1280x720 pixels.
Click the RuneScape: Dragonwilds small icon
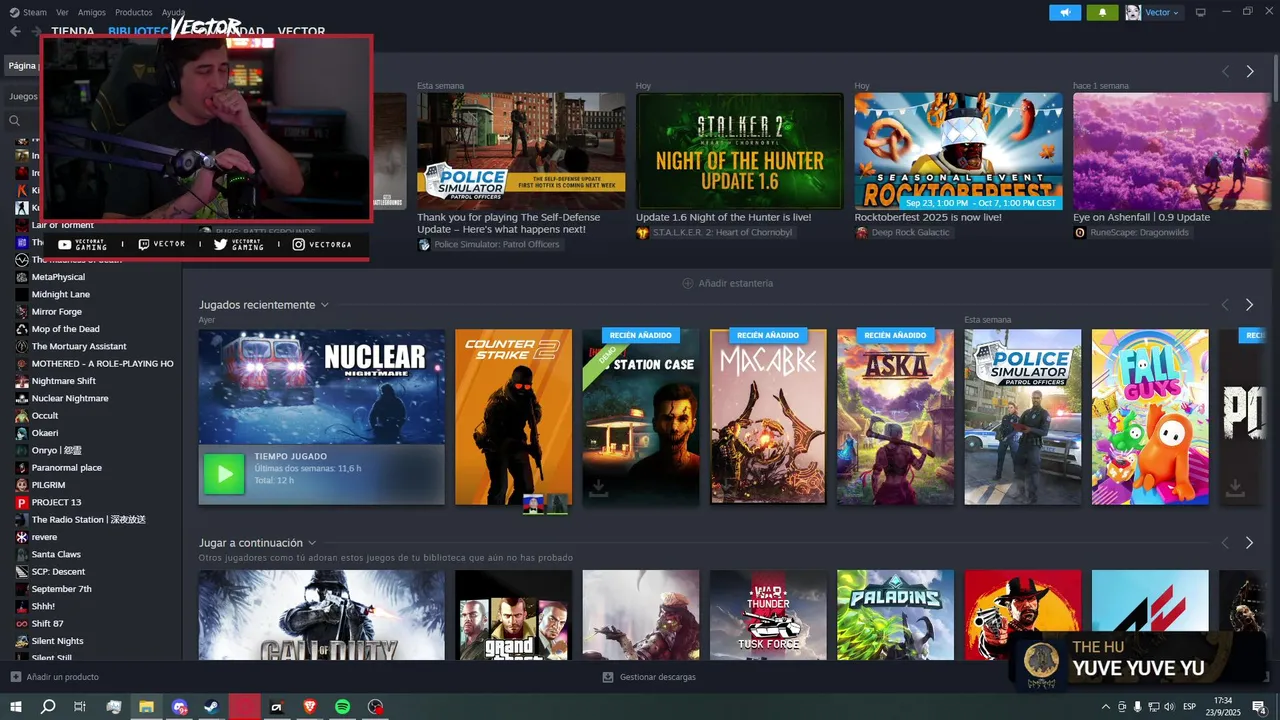[x=1080, y=233]
